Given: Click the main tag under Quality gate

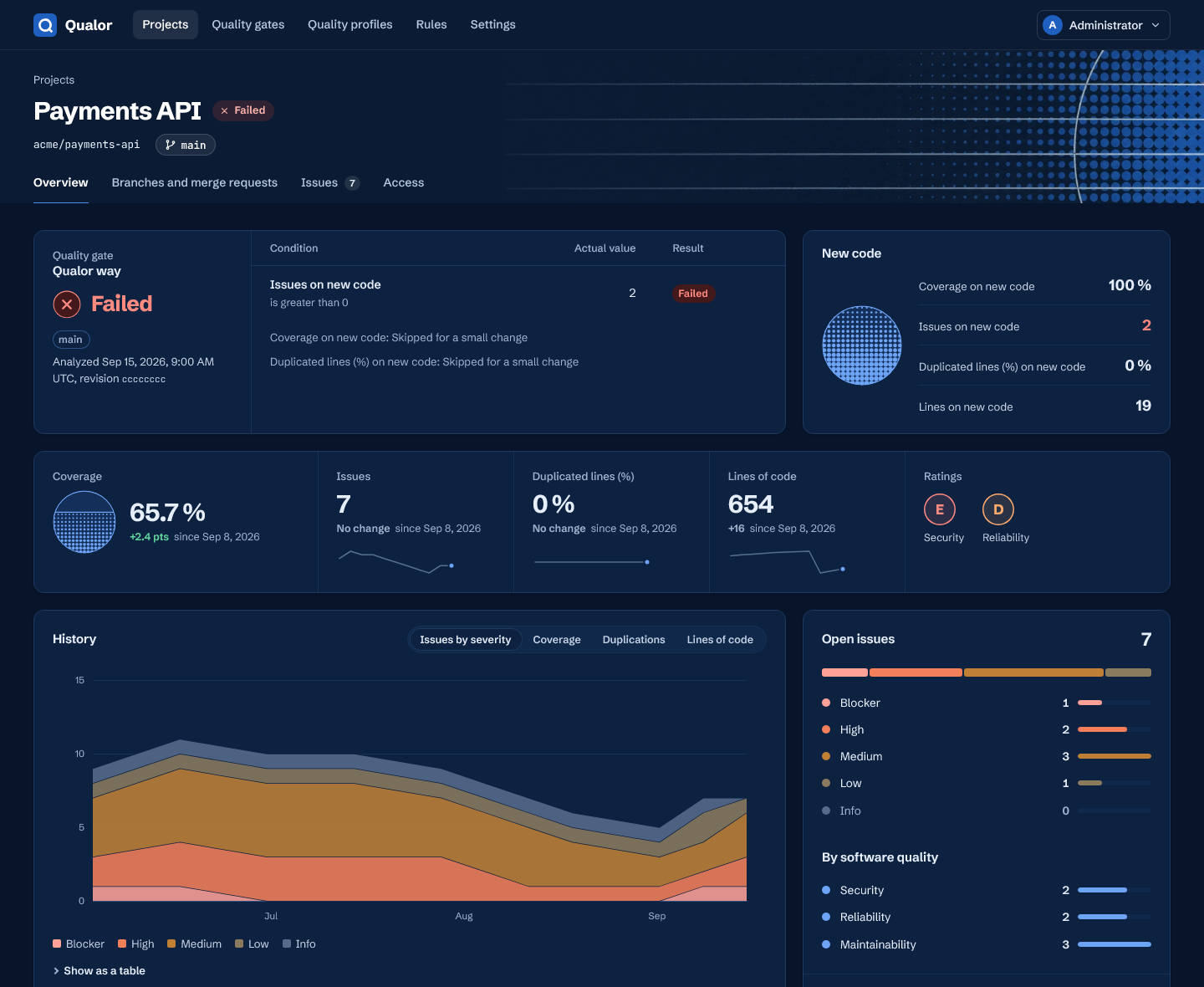Looking at the screenshot, I should [71, 340].
